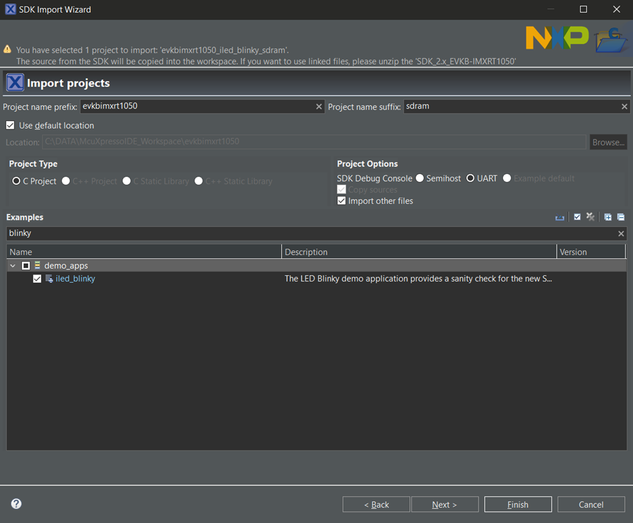This screenshot has width=633, height=523.
Task: Click the Next button
Action: point(444,504)
